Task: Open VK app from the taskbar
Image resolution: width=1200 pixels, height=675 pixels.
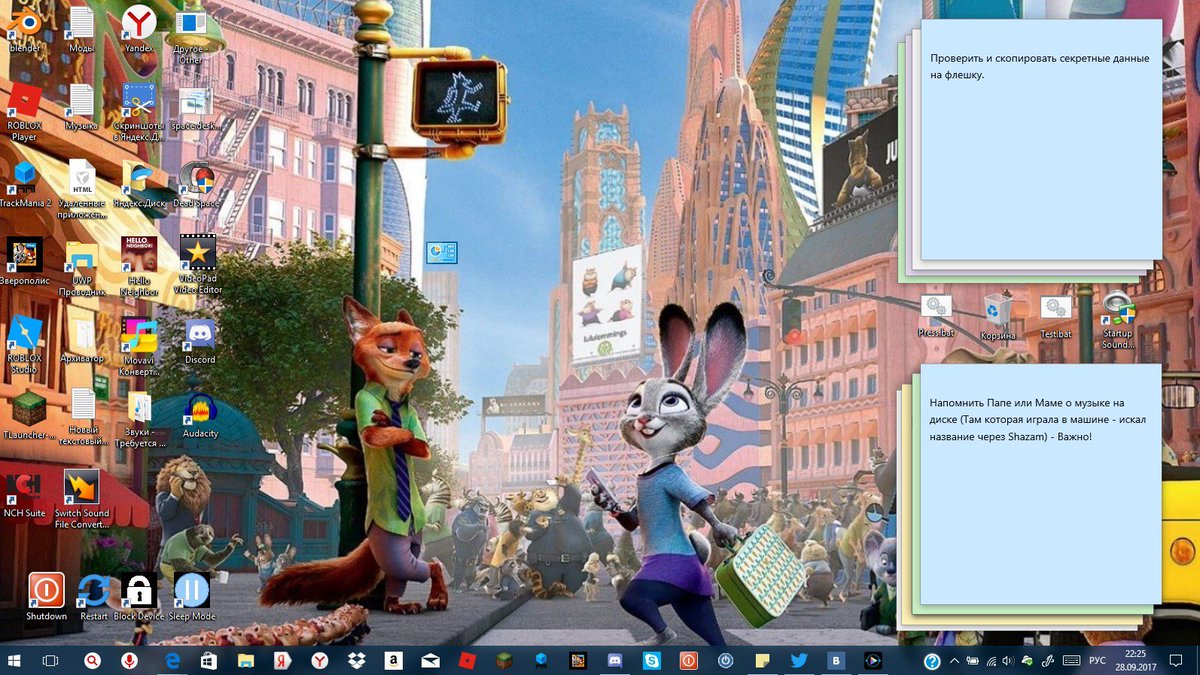Action: (836, 660)
